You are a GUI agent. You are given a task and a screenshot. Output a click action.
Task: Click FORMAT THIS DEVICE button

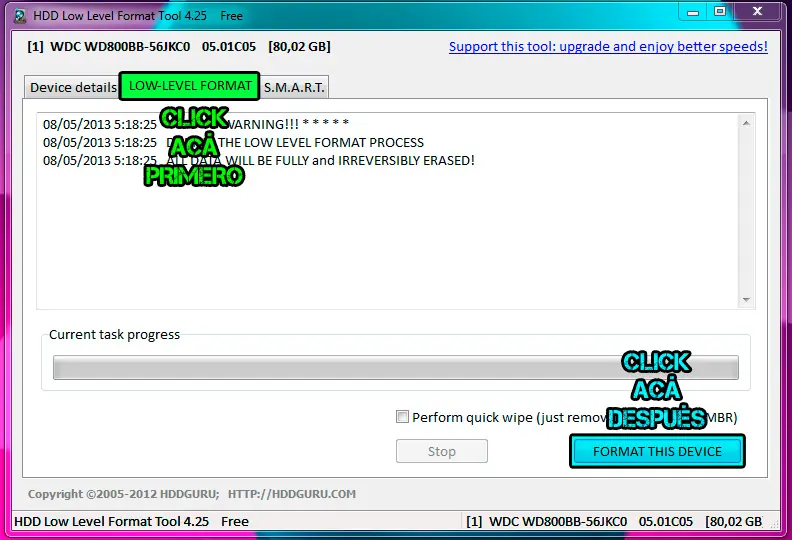pyautogui.click(x=657, y=451)
